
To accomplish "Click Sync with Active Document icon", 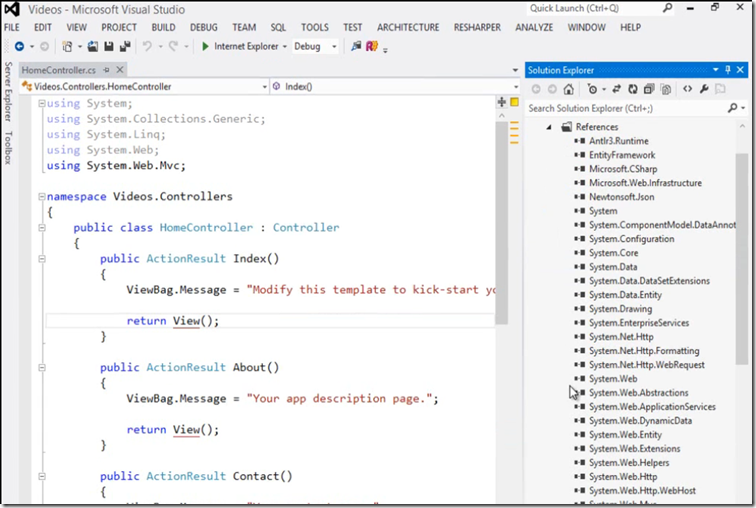I will [617, 89].
